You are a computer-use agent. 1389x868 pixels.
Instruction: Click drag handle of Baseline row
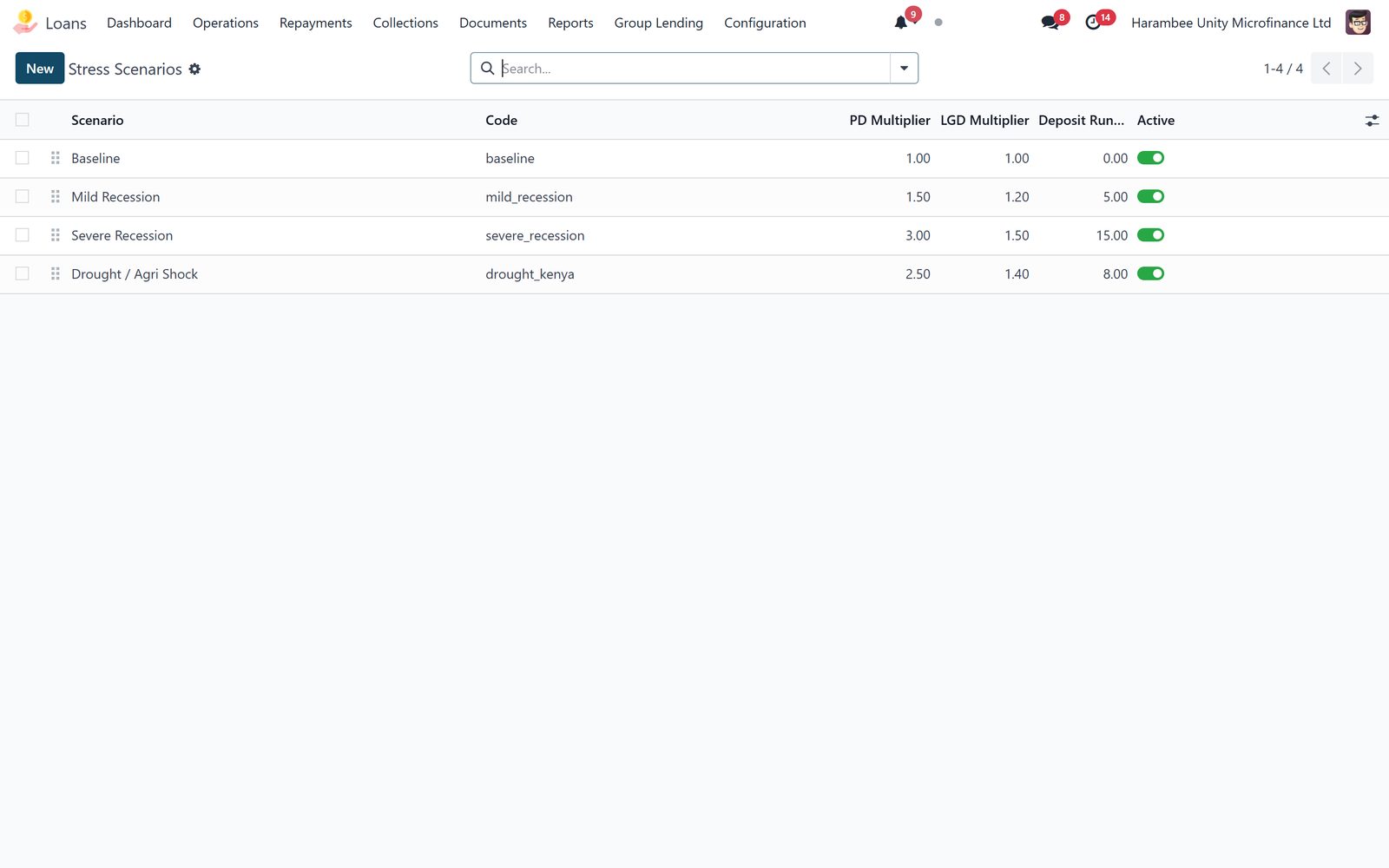(56, 158)
